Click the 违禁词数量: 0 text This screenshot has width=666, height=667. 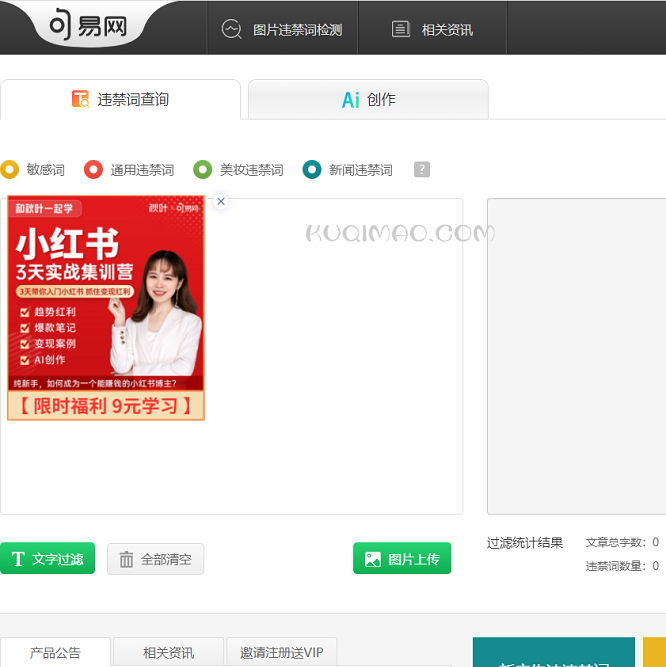[x=622, y=566]
